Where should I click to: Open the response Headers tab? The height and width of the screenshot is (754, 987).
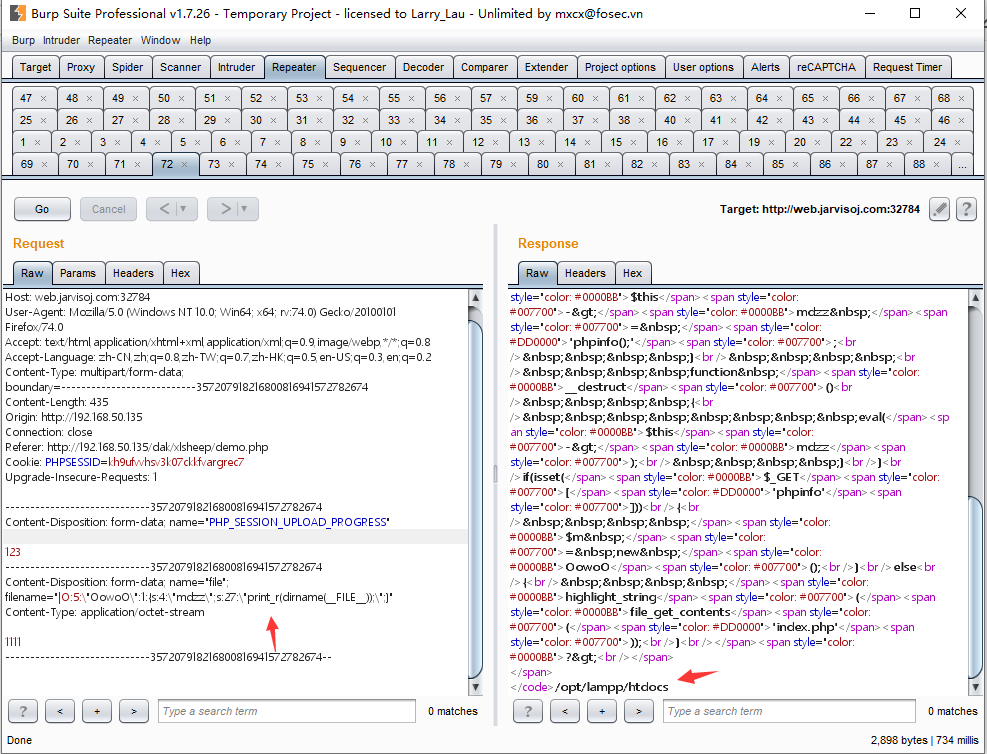585,273
